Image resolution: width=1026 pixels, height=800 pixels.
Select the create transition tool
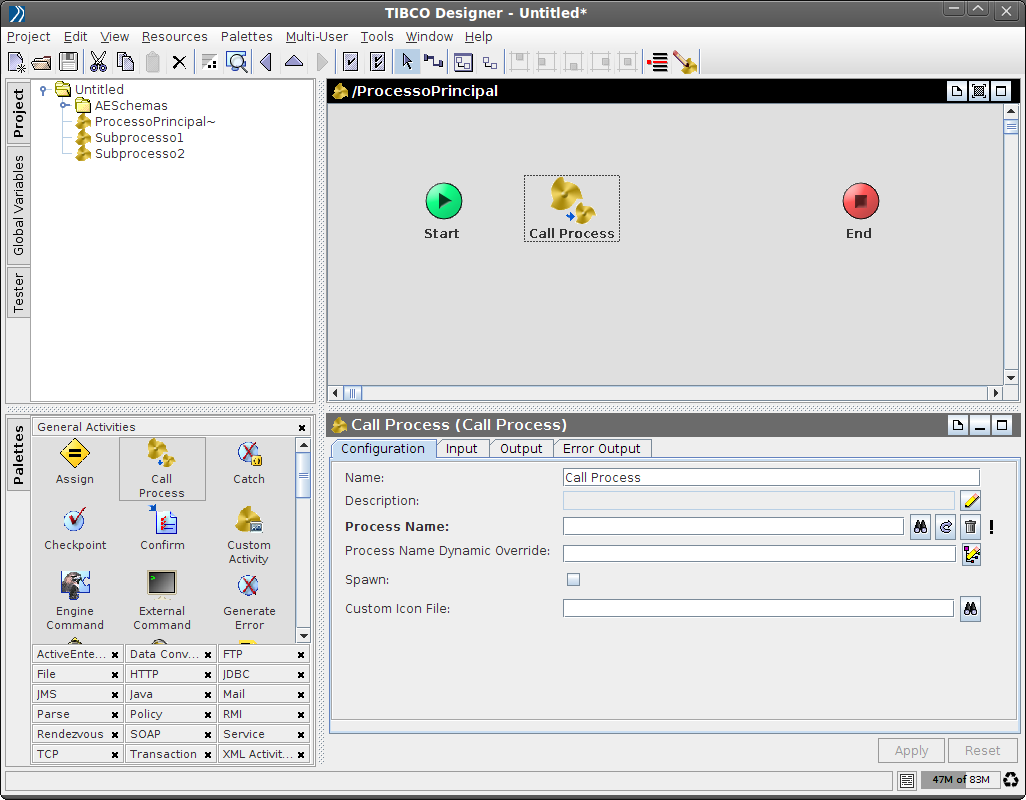tap(433, 62)
